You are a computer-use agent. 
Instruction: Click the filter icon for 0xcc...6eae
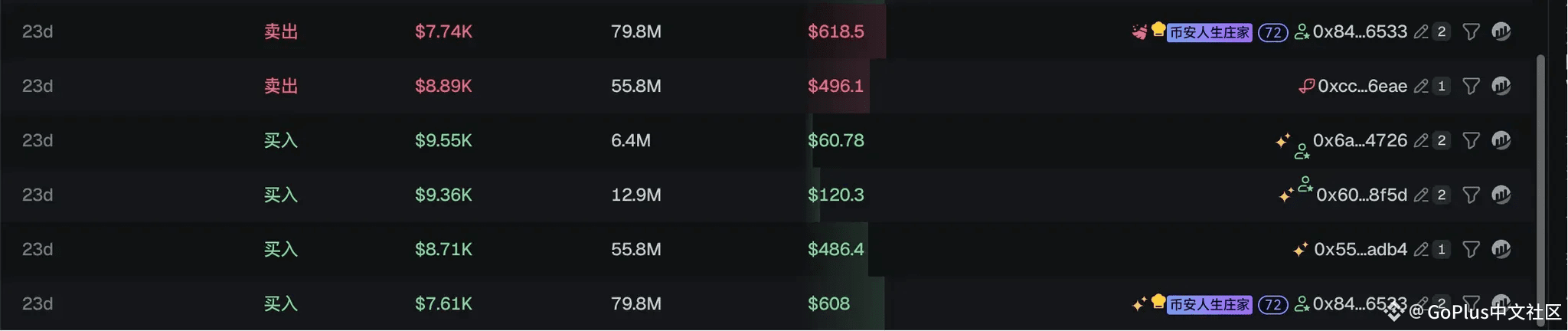(x=1471, y=86)
